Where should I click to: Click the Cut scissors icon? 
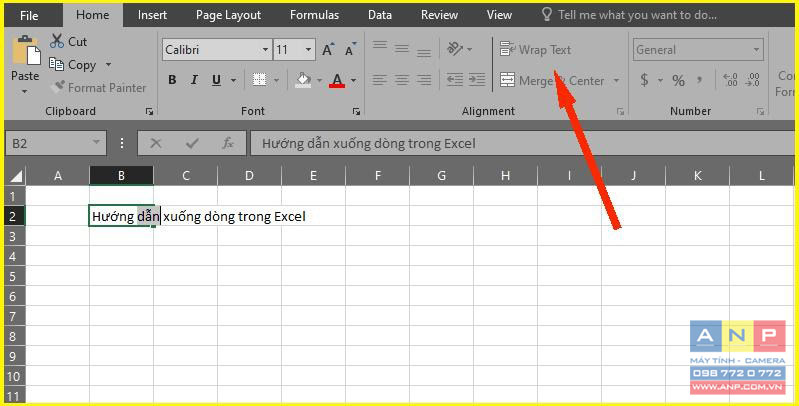[57, 41]
